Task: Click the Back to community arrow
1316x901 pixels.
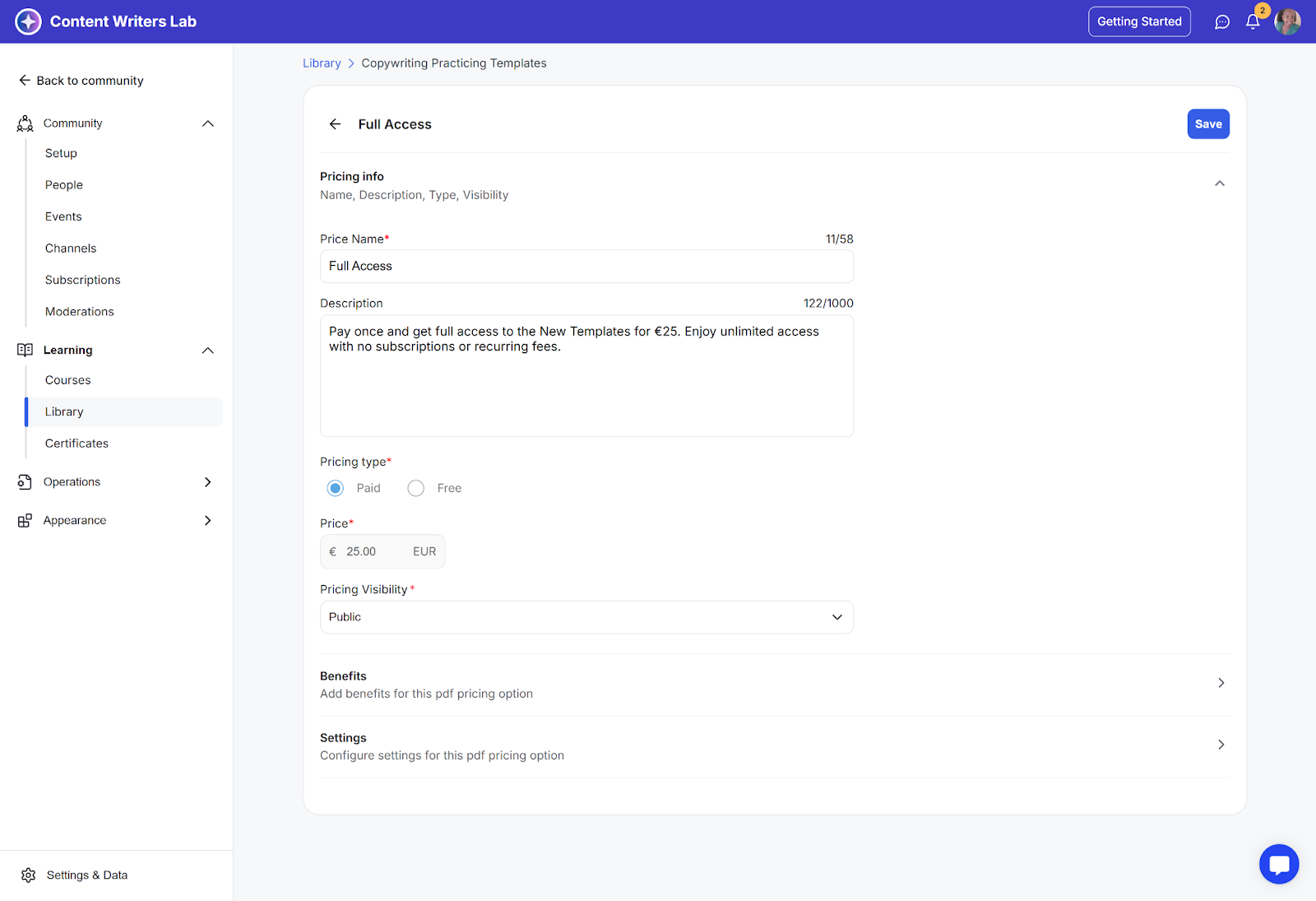Action: pos(25,81)
